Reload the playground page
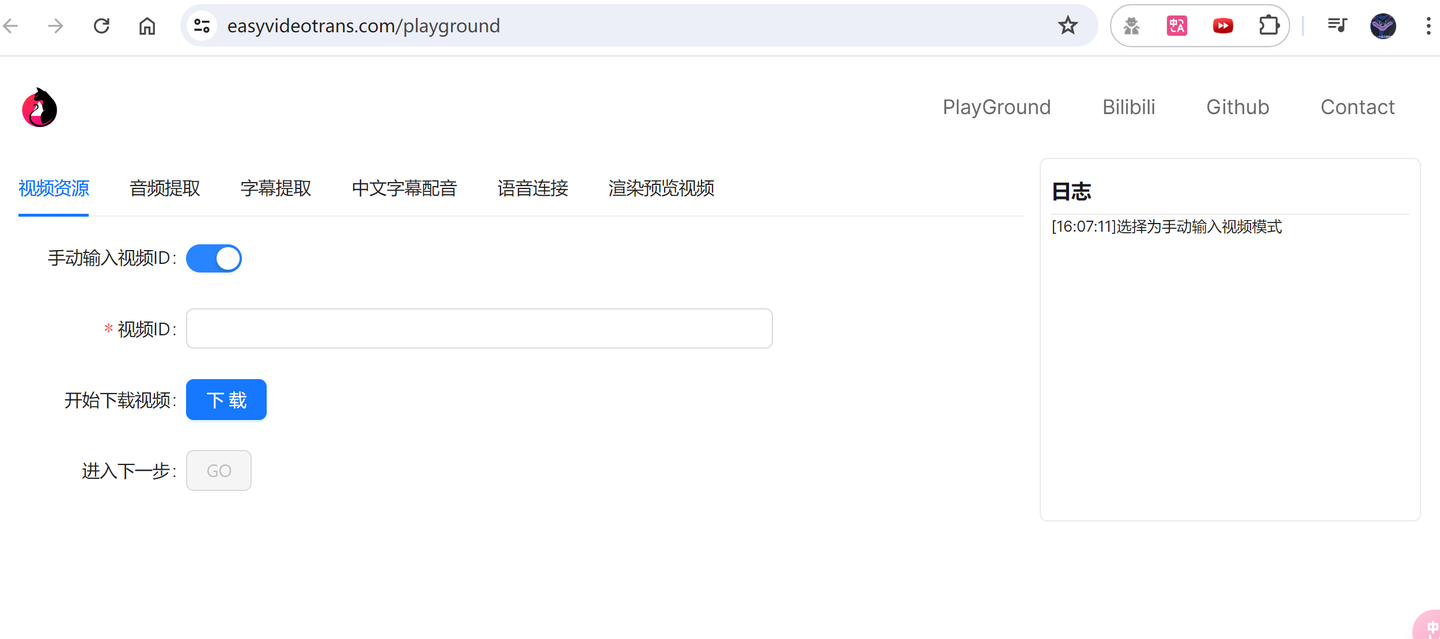 pyautogui.click(x=101, y=25)
